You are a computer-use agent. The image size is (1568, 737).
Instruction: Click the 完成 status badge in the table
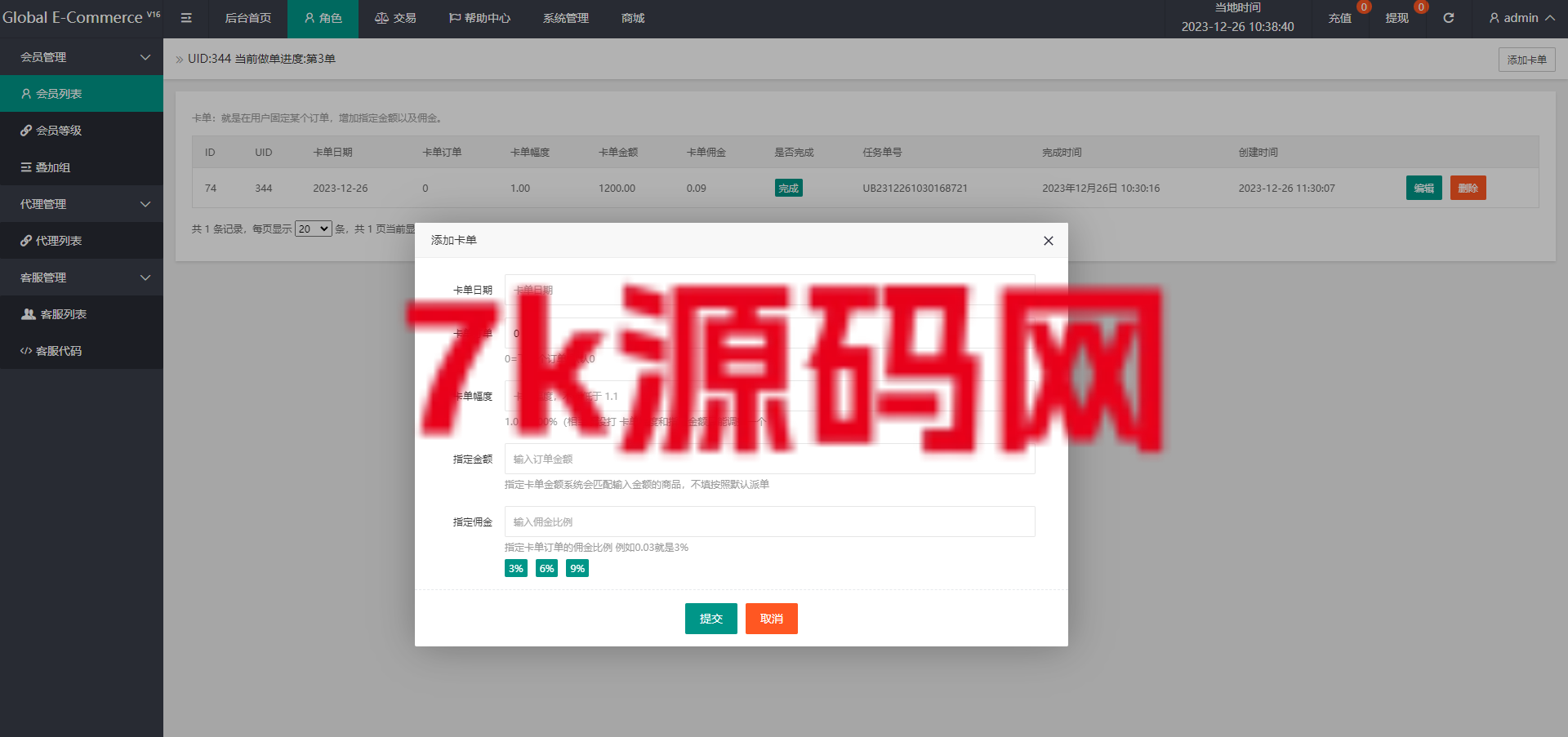pyautogui.click(x=788, y=188)
